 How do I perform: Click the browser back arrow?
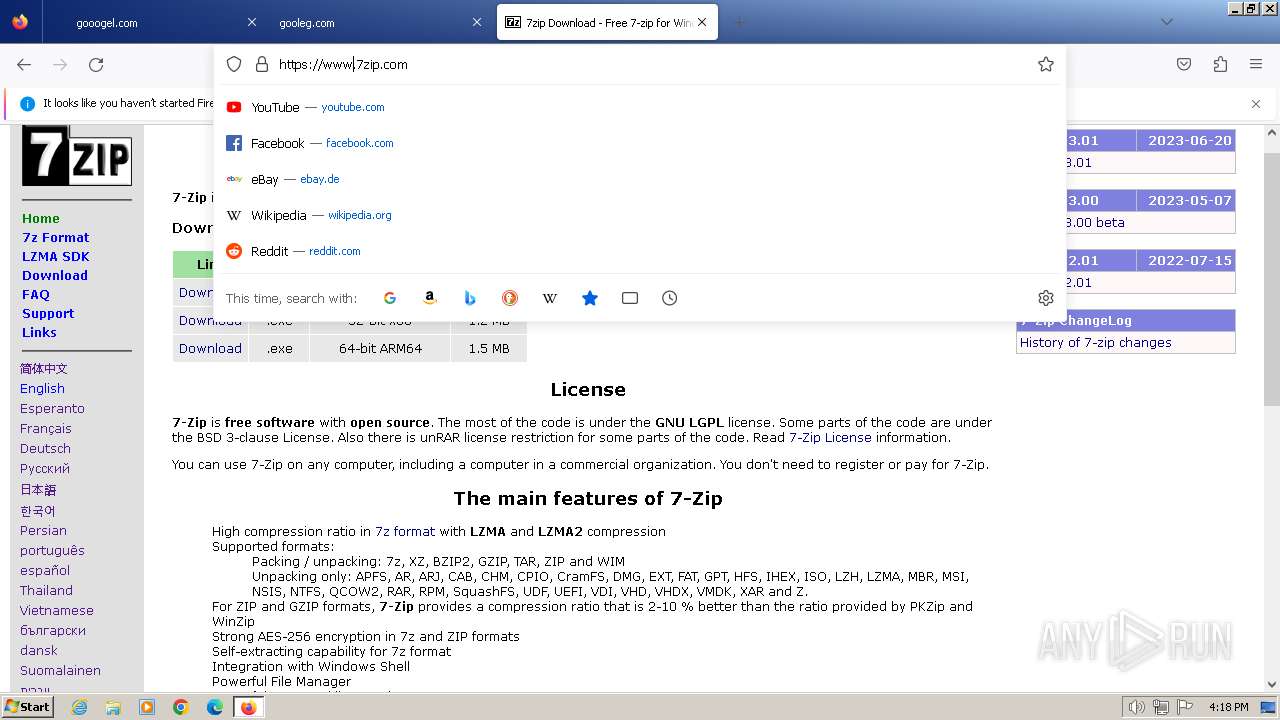point(24,64)
